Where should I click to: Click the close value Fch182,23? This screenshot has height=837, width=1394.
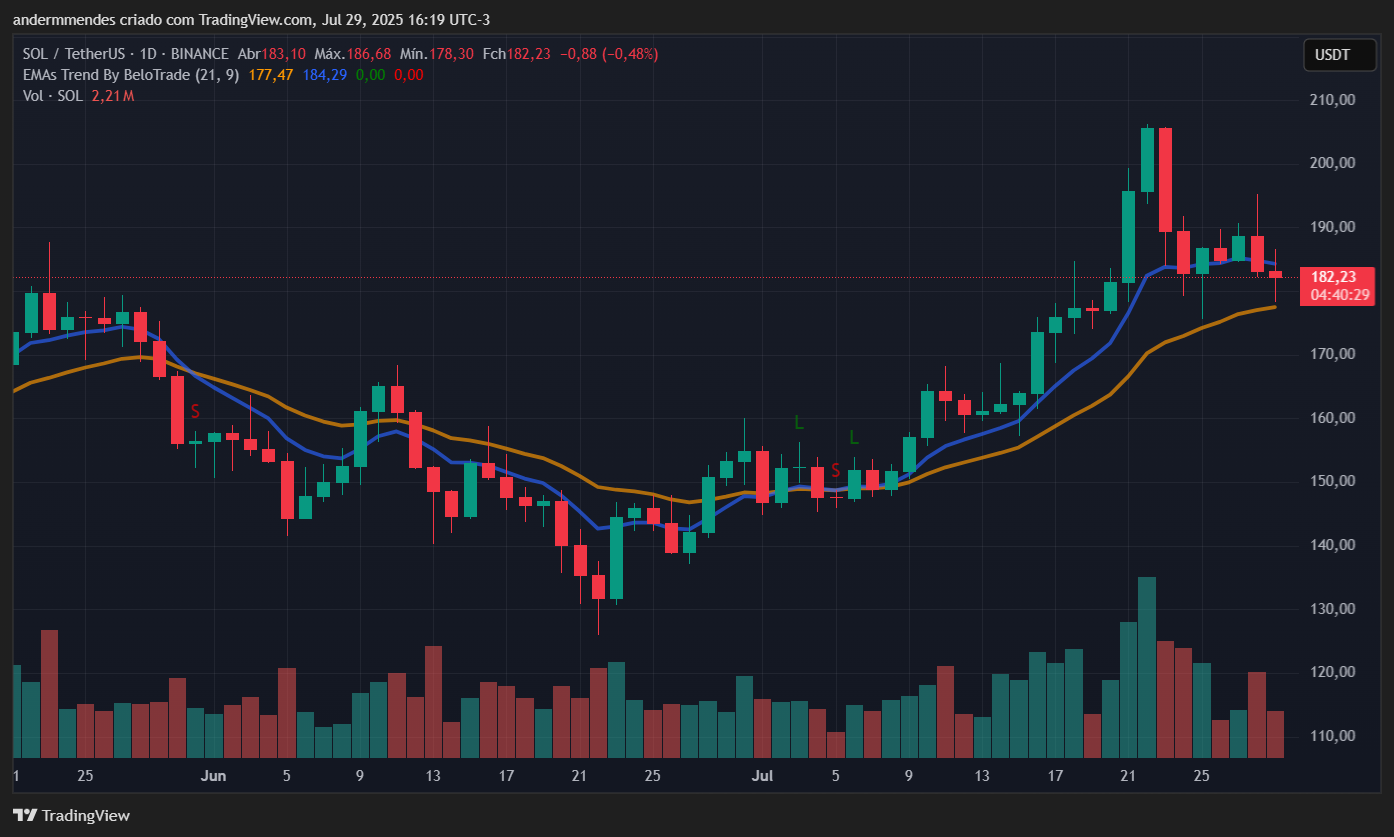click(x=516, y=54)
